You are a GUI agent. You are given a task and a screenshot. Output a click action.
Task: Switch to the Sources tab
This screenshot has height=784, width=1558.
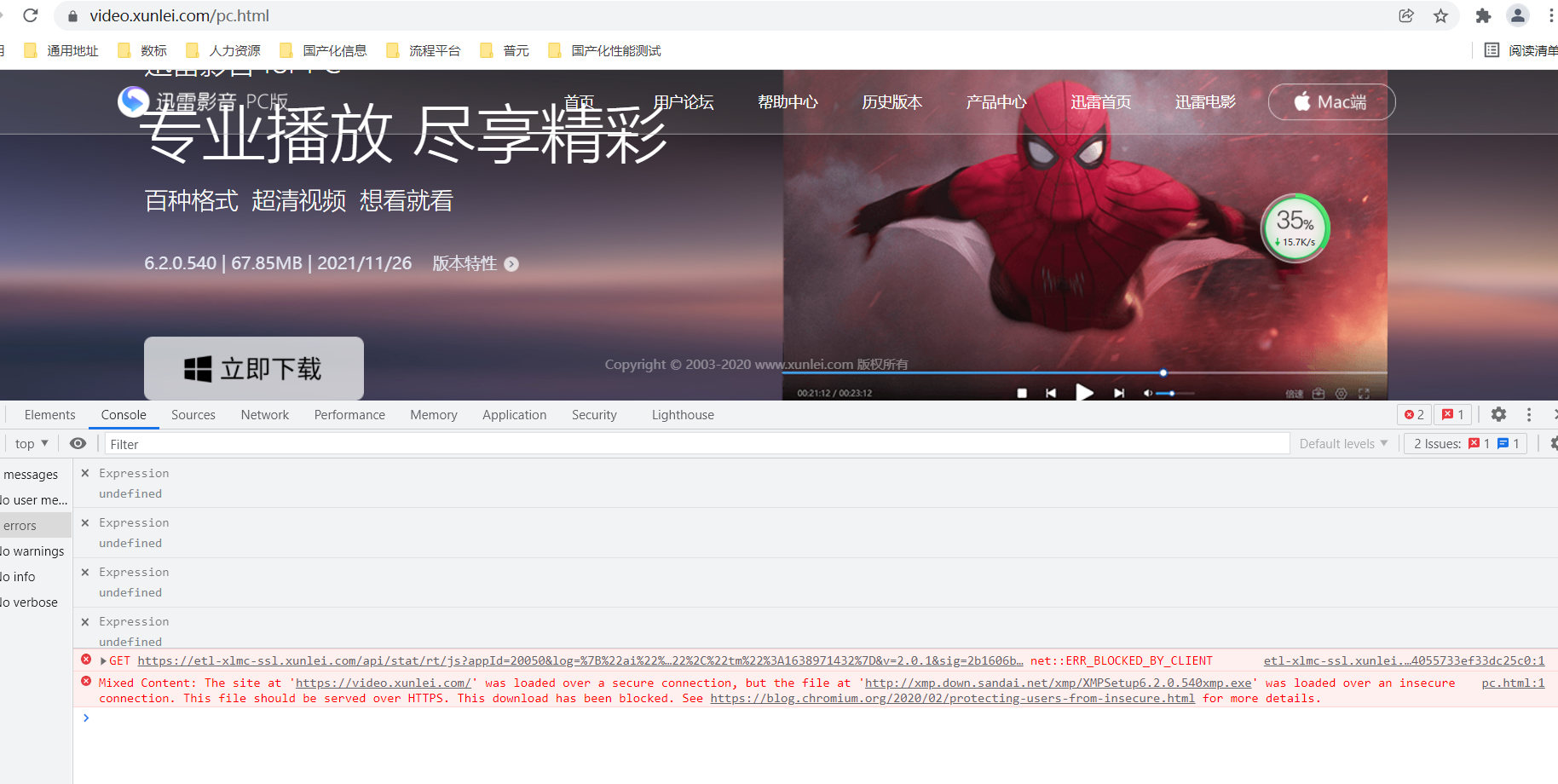pos(193,415)
